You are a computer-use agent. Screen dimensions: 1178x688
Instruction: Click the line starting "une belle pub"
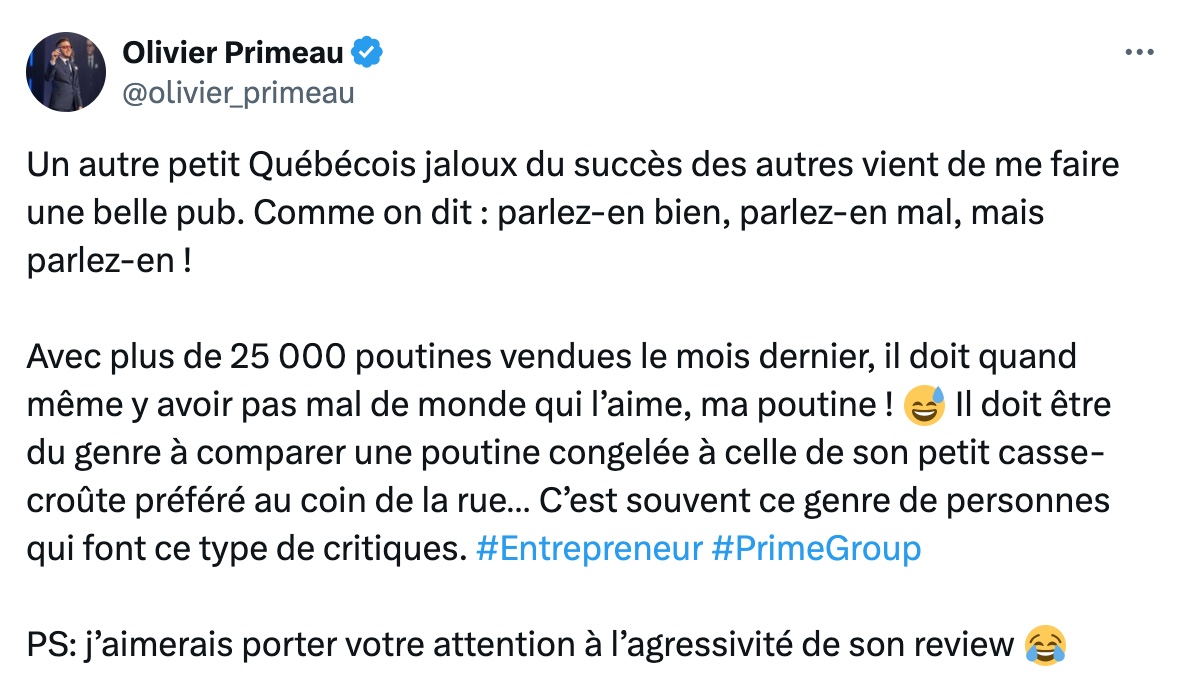[535, 213]
